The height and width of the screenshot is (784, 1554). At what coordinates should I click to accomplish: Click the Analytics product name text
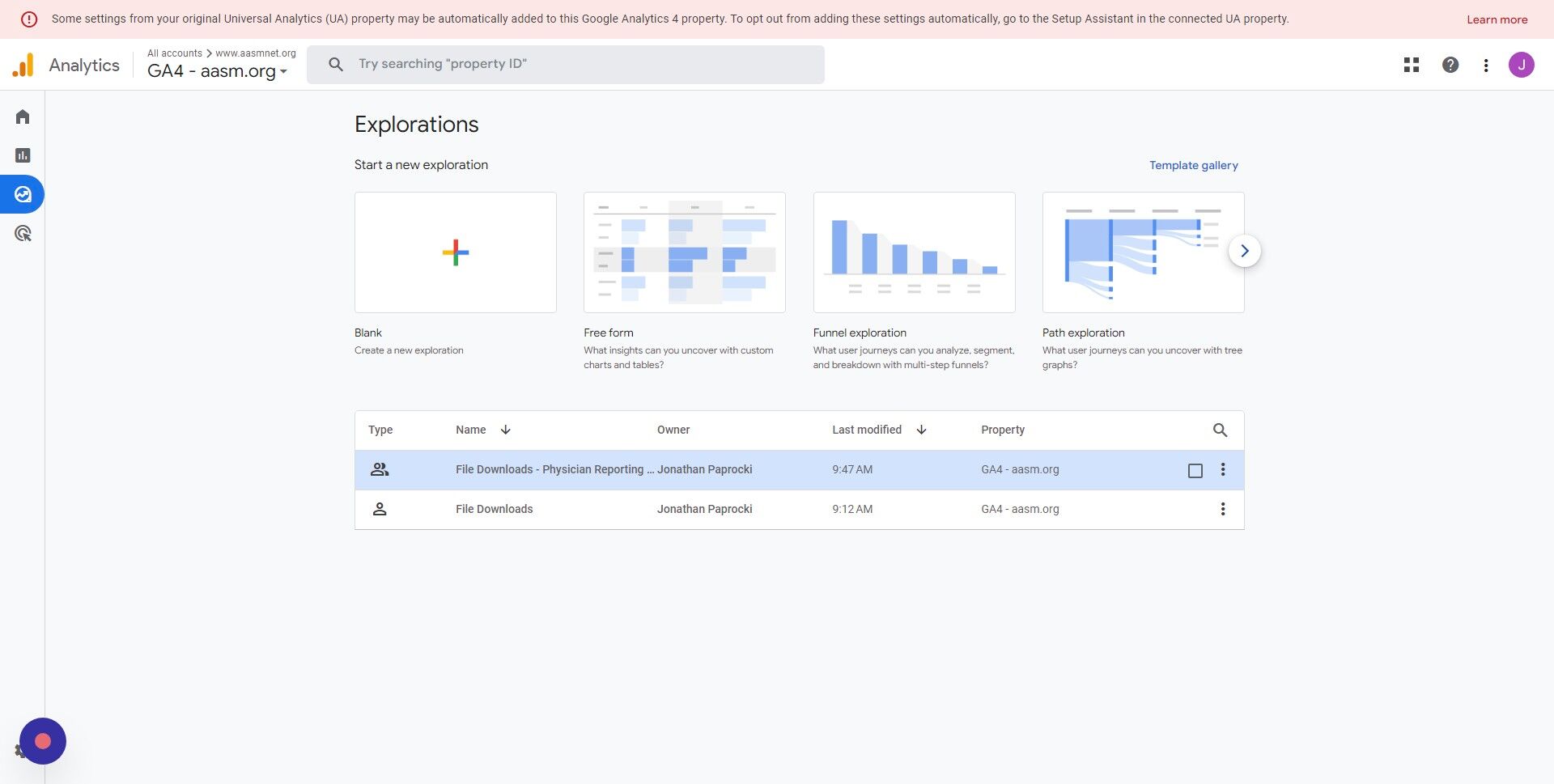coord(84,65)
